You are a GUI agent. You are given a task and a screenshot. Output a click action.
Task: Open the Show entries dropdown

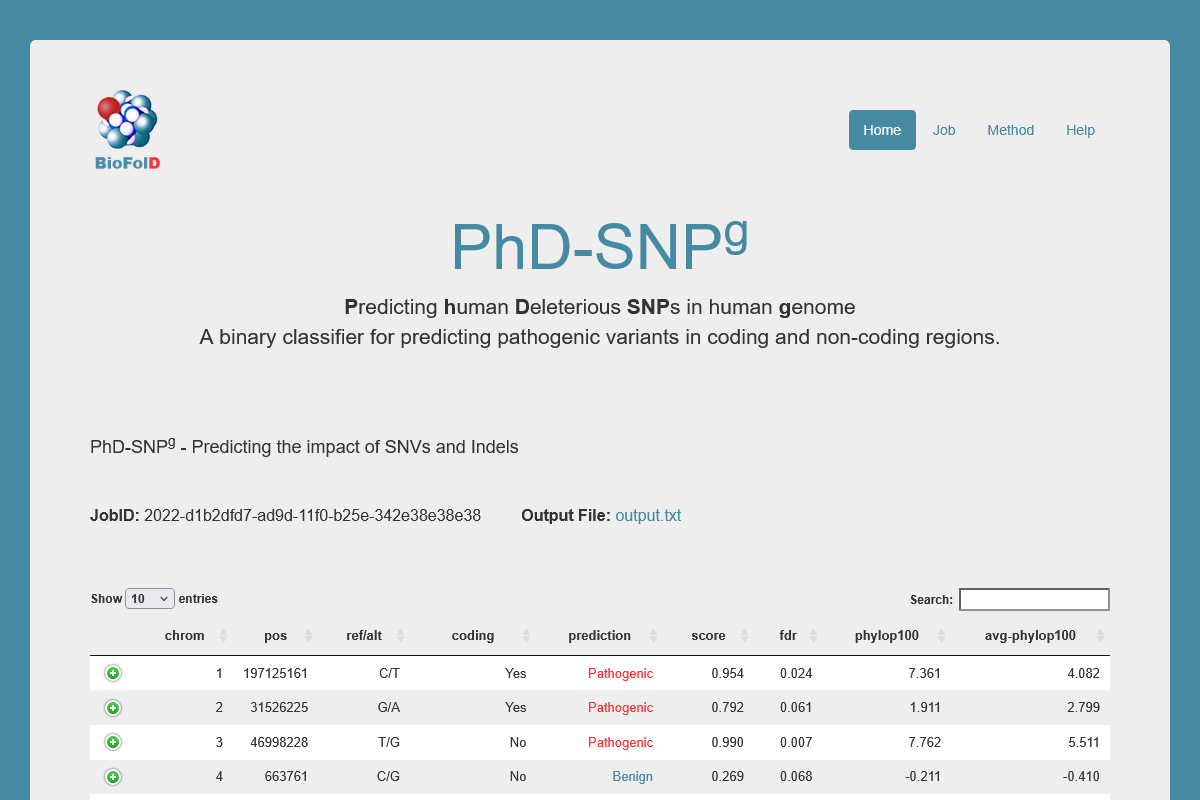pyautogui.click(x=150, y=598)
